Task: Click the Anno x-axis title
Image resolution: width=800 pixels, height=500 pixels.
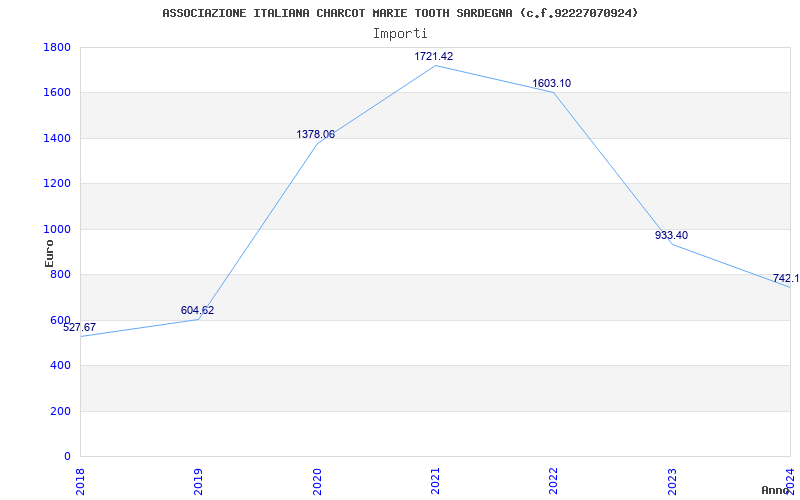Action: click(x=776, y=491)
